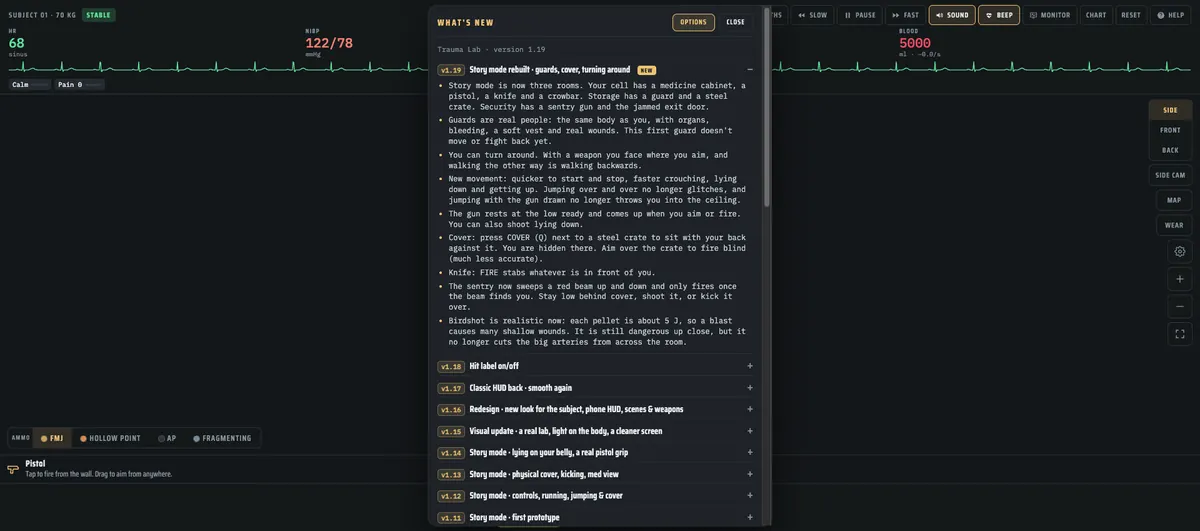This screenshot has width=1200, height=531.
Task: Click the NIBP 122/78 readout
Action: [329, 43]
